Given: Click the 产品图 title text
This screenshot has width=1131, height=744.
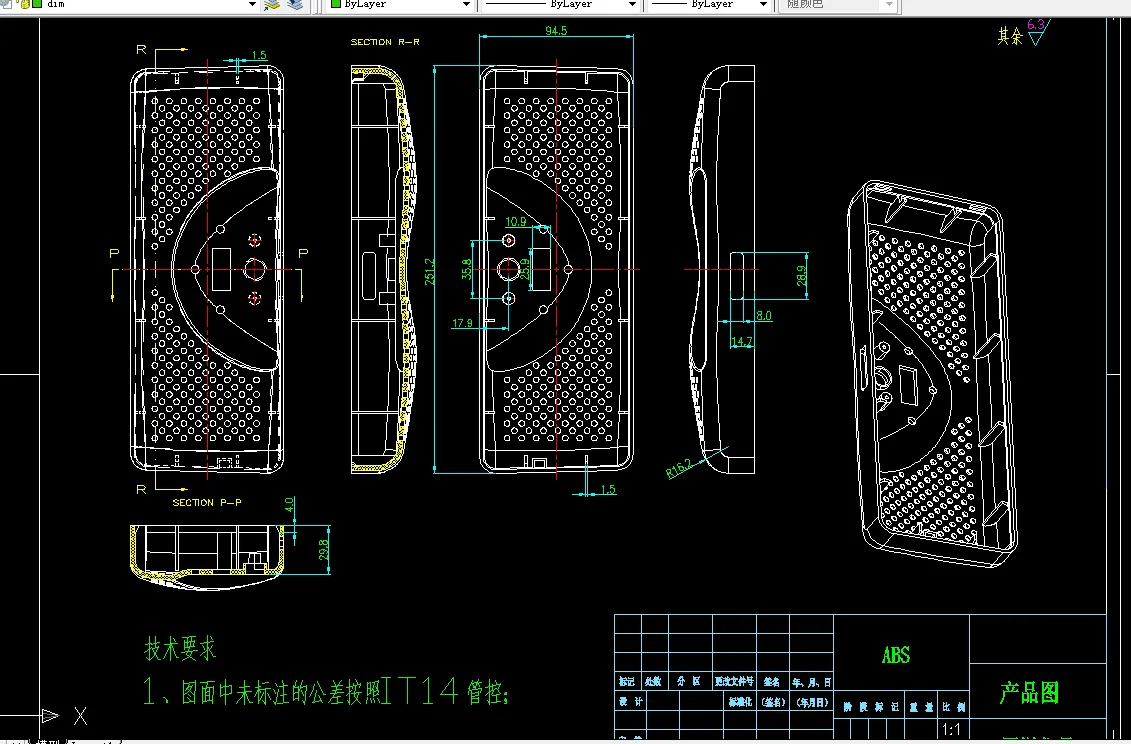Looking at the screenshot, I should (1029, 693).
